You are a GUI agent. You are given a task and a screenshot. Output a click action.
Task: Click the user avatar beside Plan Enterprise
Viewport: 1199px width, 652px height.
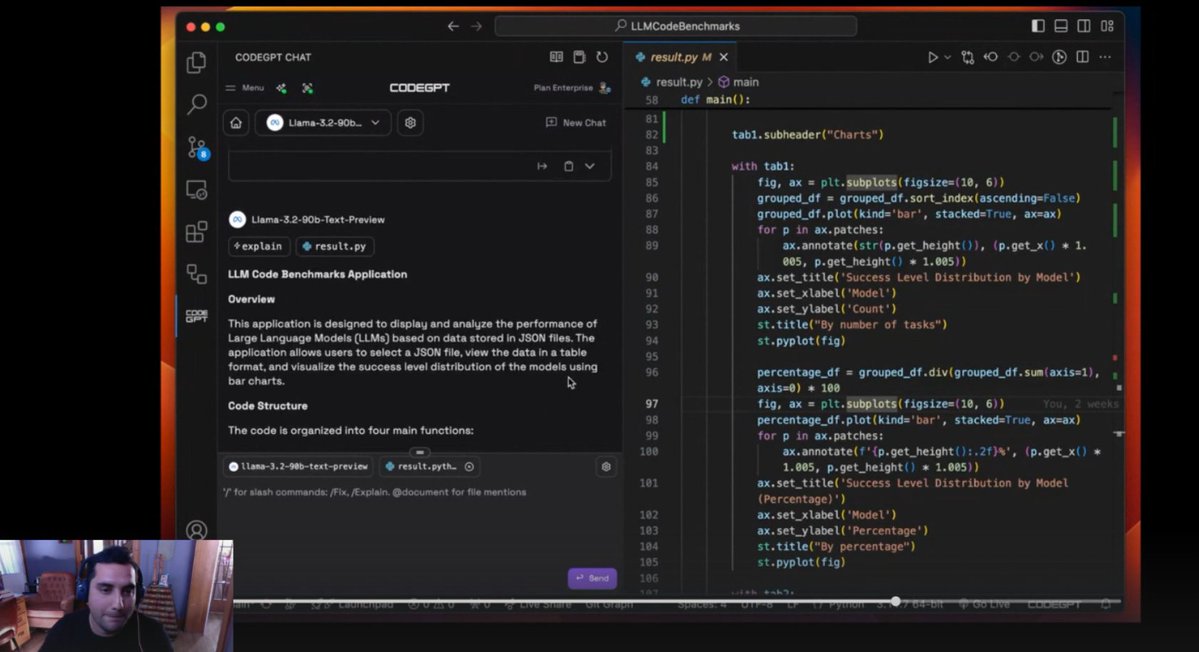click(x=605, y=88)
